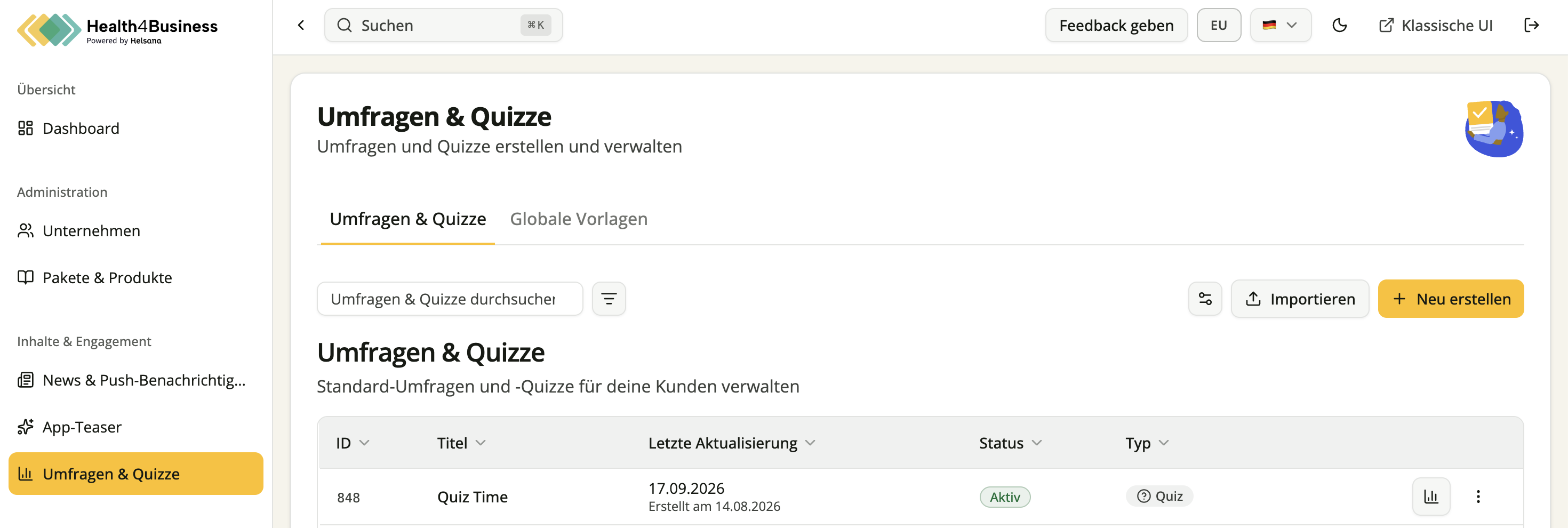View statistics for Quiz Time row
Viewport: 1568px width, 528px height.
[x=1431, y=497]
